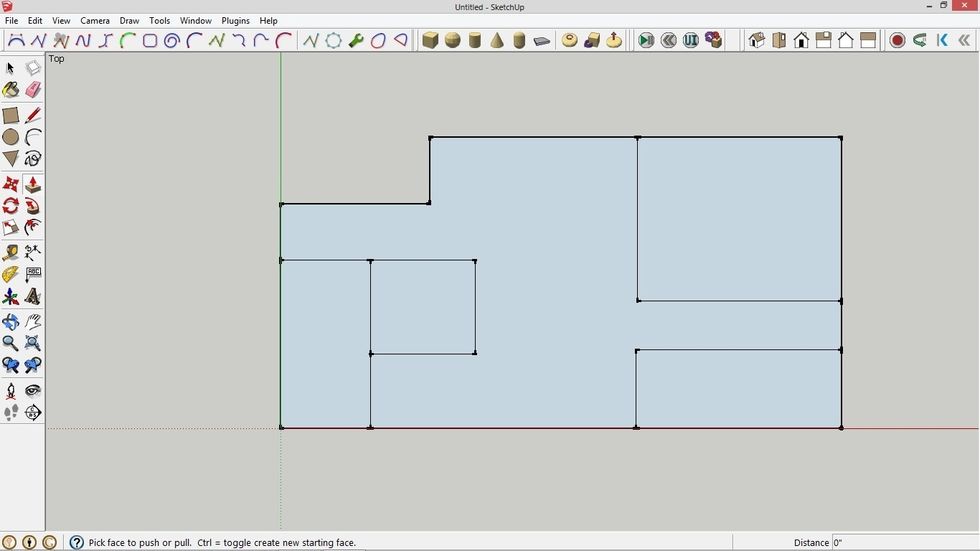This screenshot has width=980, height=551.
Task: Select the Push/Pull tool
Action: click(x=33, y=185)
